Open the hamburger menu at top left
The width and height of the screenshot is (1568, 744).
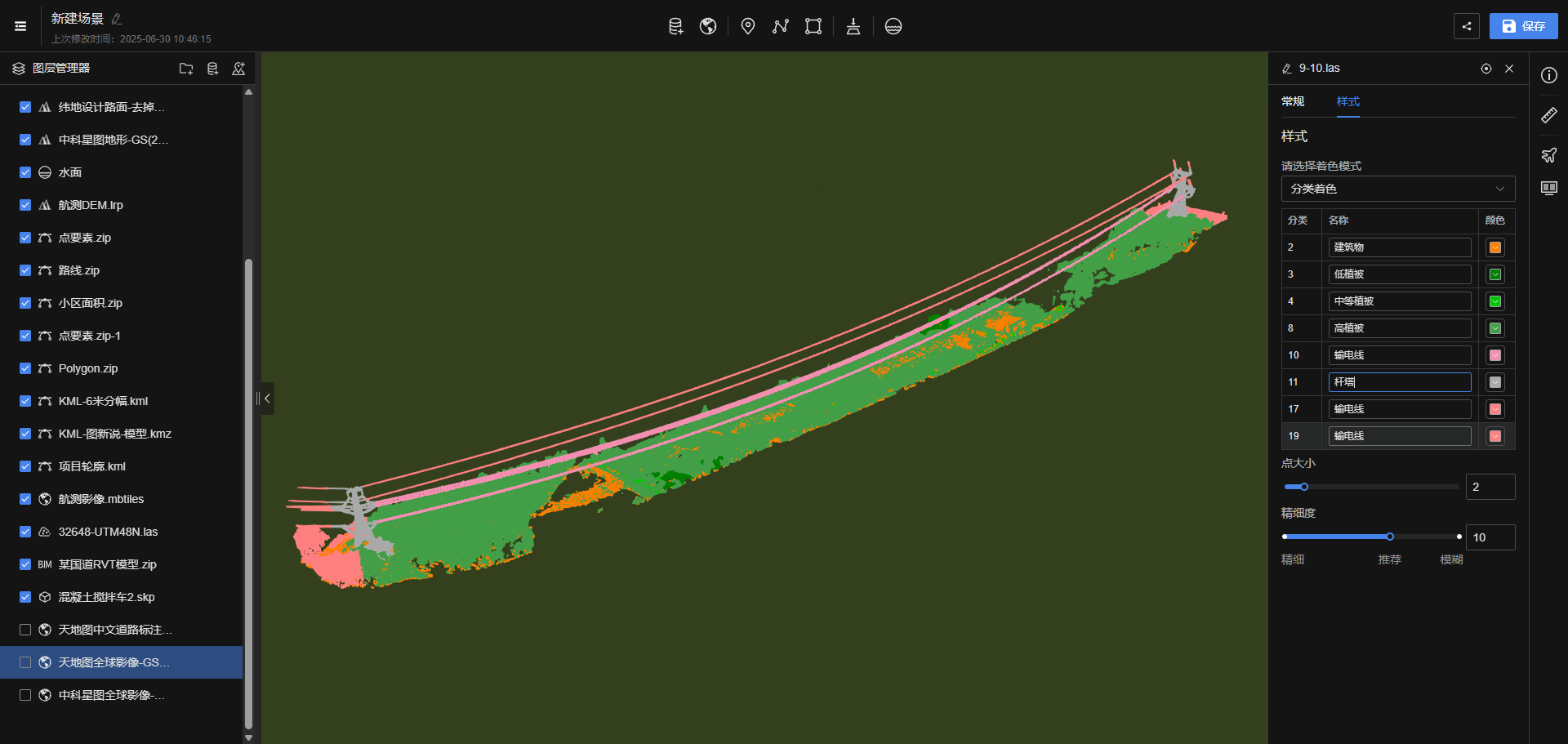(x=20, y=26)
